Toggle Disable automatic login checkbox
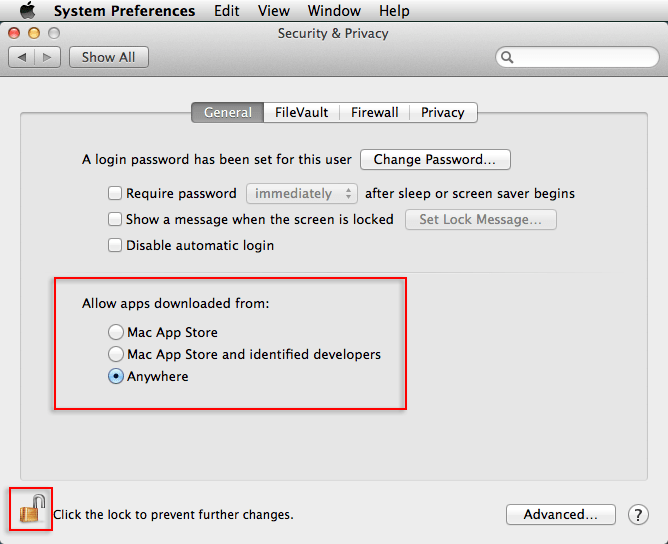 (115, 245)
